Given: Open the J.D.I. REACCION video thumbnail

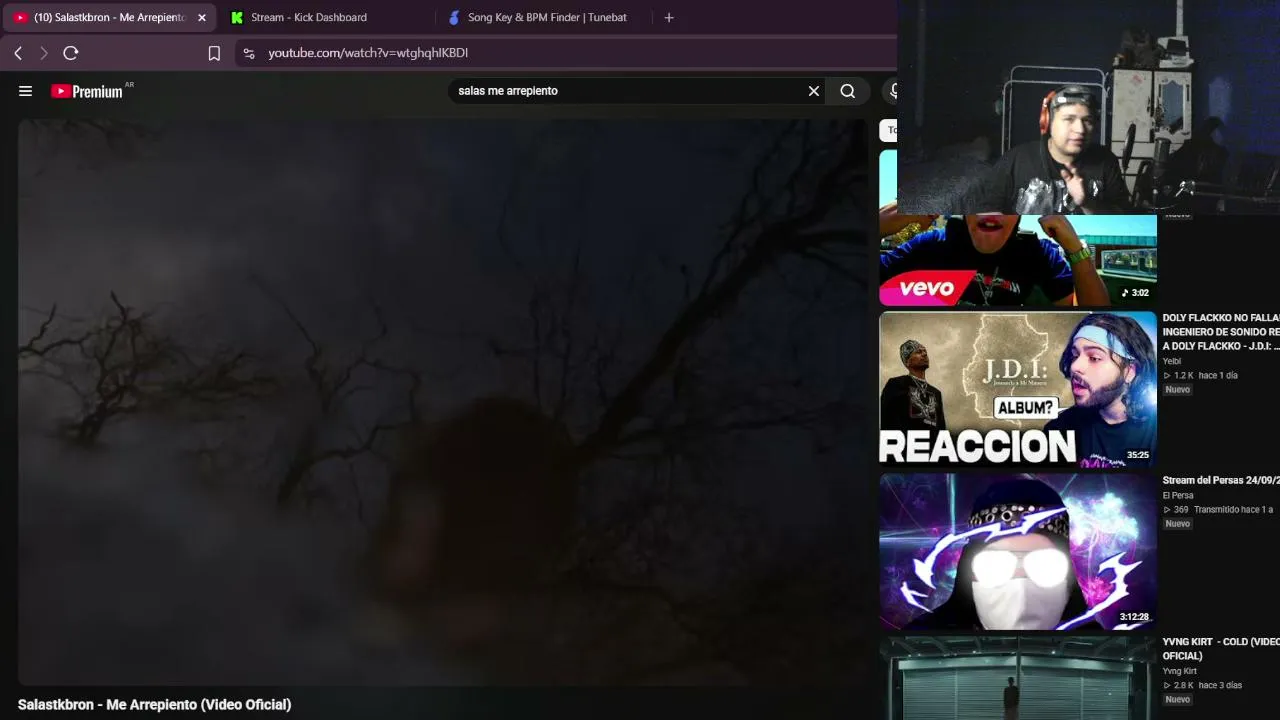Looking at the screenshot, I should pyautogui.click(x=1018, y=390).
